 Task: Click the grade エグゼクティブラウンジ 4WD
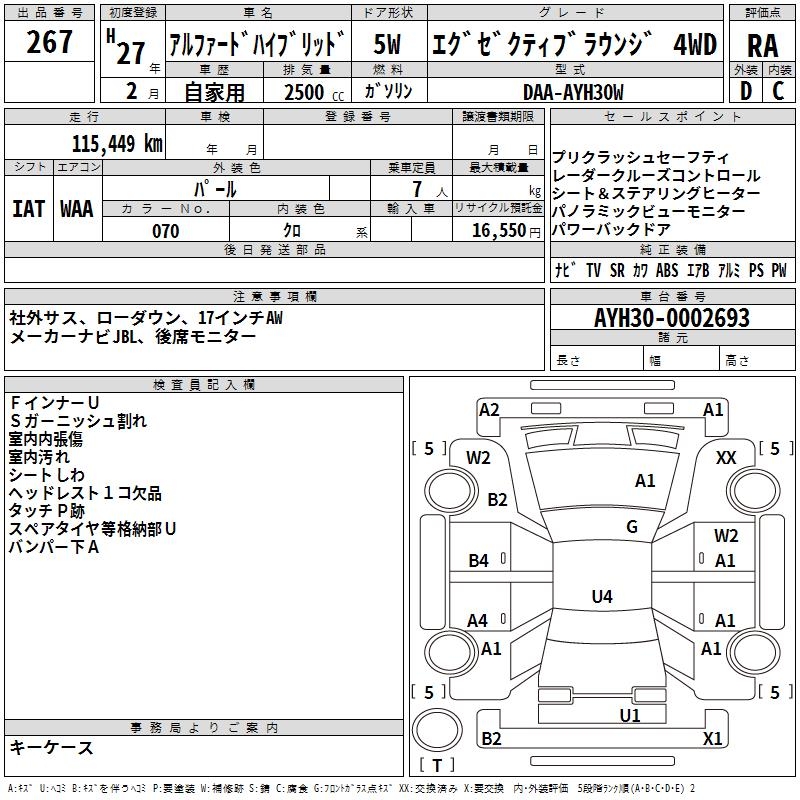coord(574,44)
